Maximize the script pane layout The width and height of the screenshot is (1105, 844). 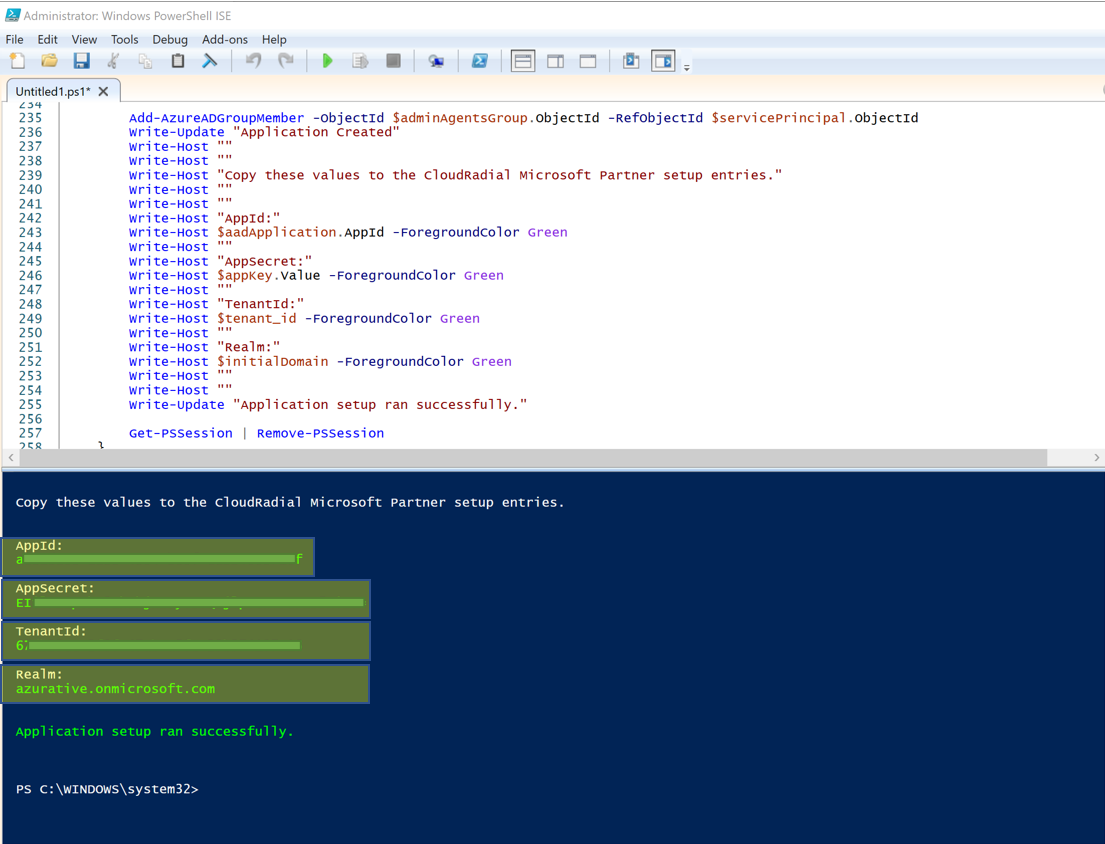pos(588,61)
